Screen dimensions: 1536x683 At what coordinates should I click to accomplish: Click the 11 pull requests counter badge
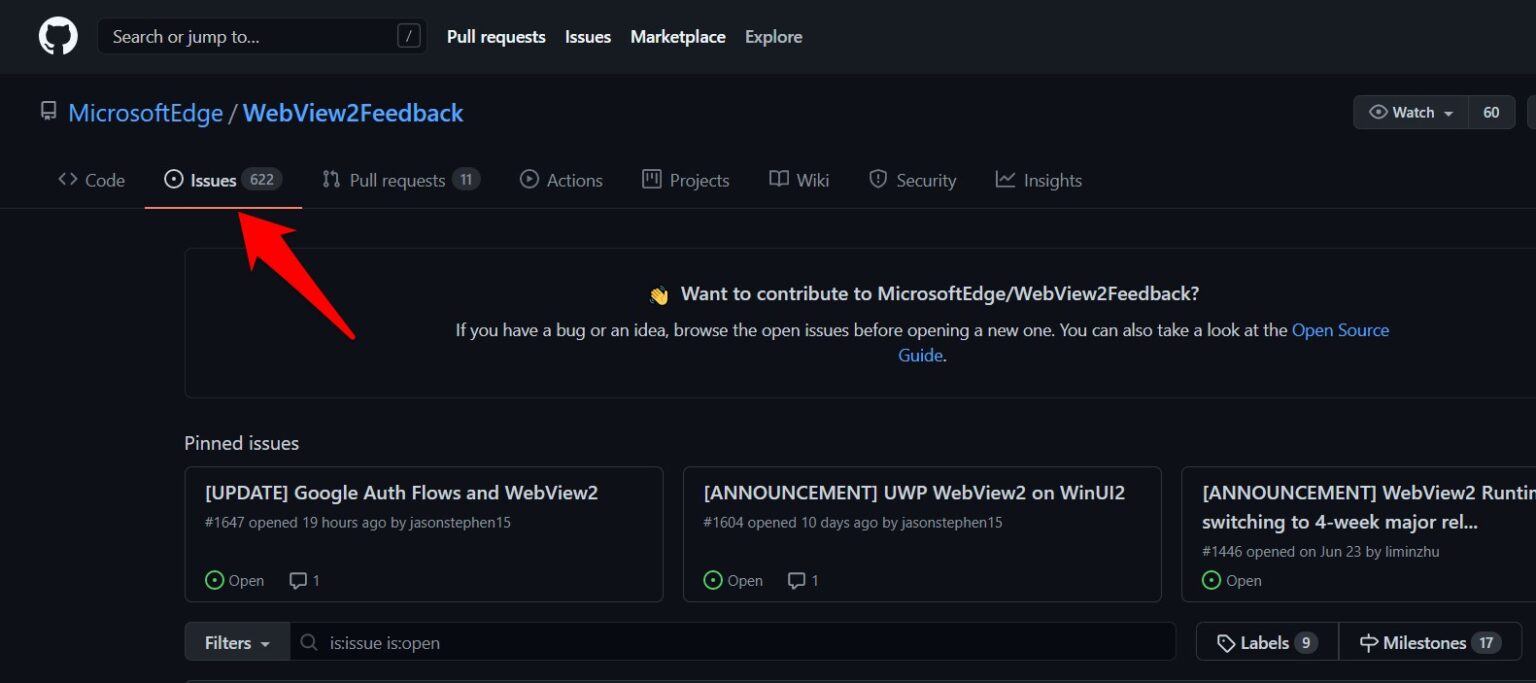(466, 180)
